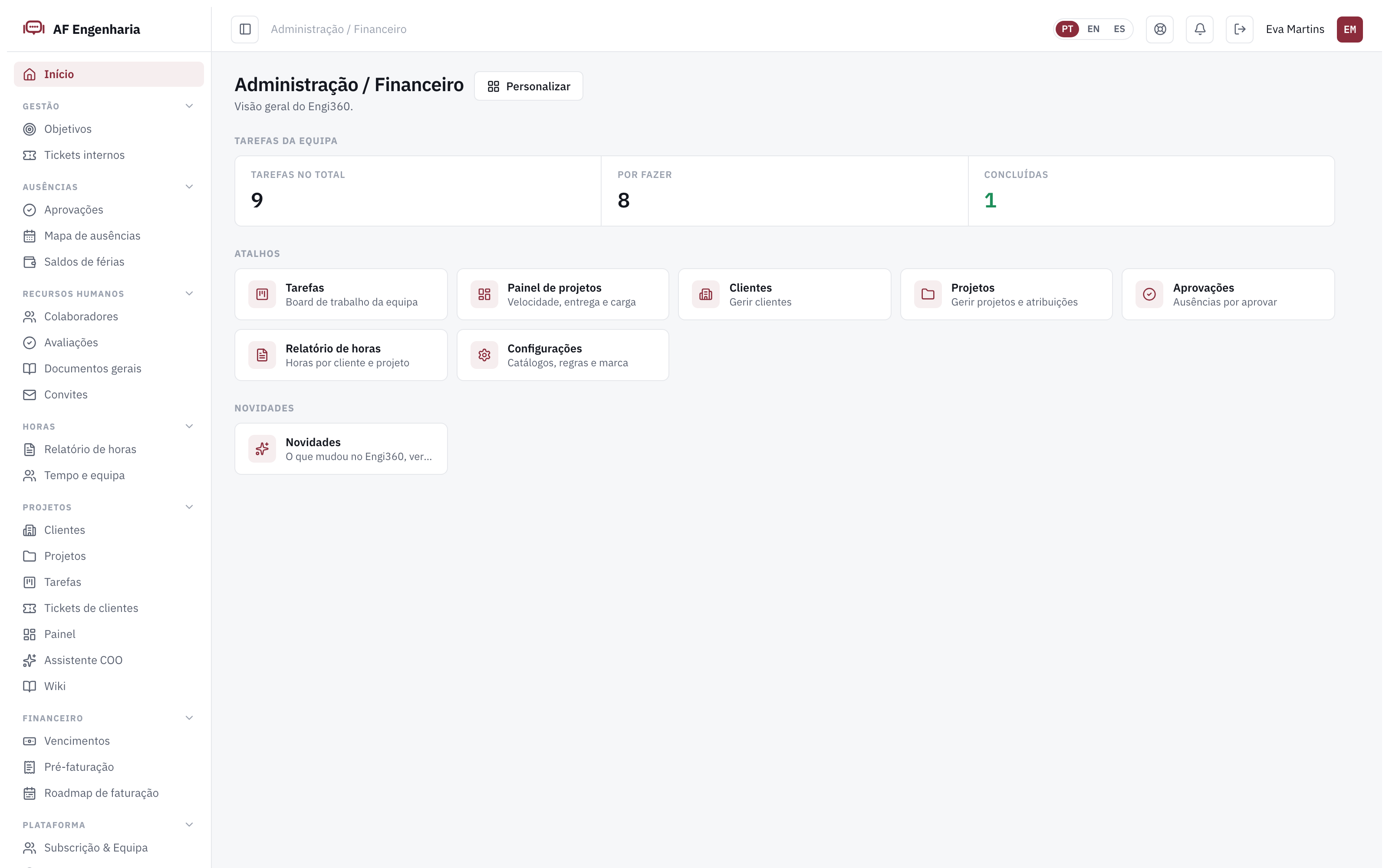
Task: Open the Tarefas shortcut card icon
Action: point(262,295)
